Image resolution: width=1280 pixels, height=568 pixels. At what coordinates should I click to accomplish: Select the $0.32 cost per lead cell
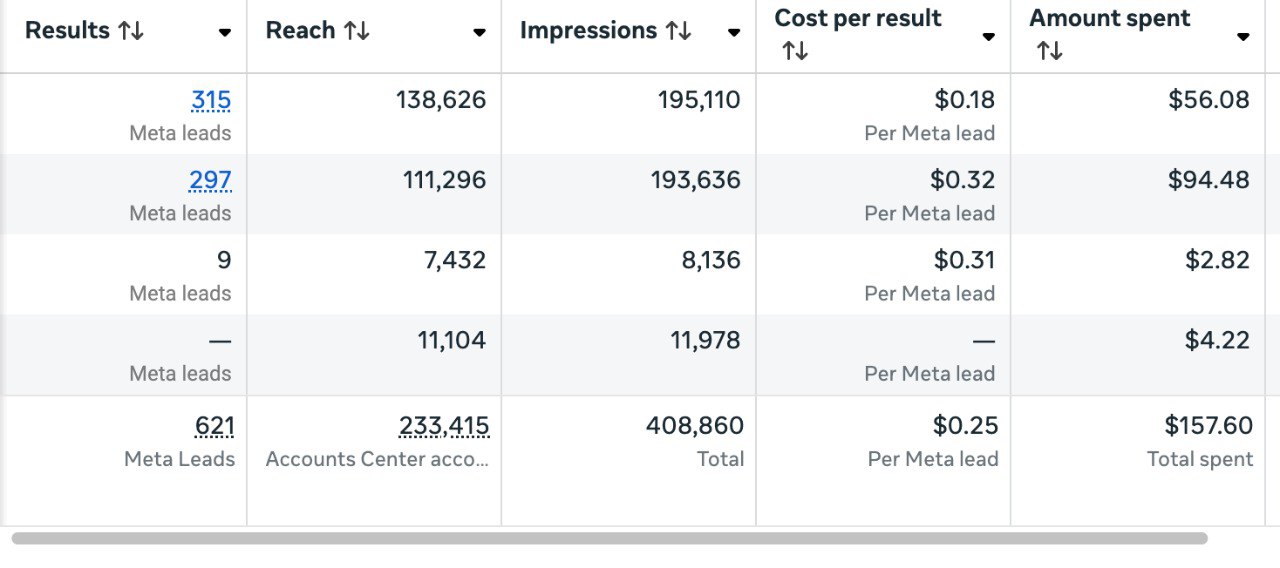(963, 180)
